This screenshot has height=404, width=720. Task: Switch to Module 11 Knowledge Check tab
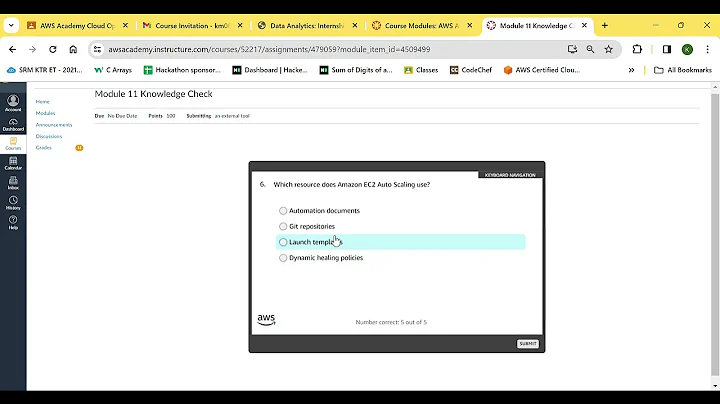coord(536,26)
